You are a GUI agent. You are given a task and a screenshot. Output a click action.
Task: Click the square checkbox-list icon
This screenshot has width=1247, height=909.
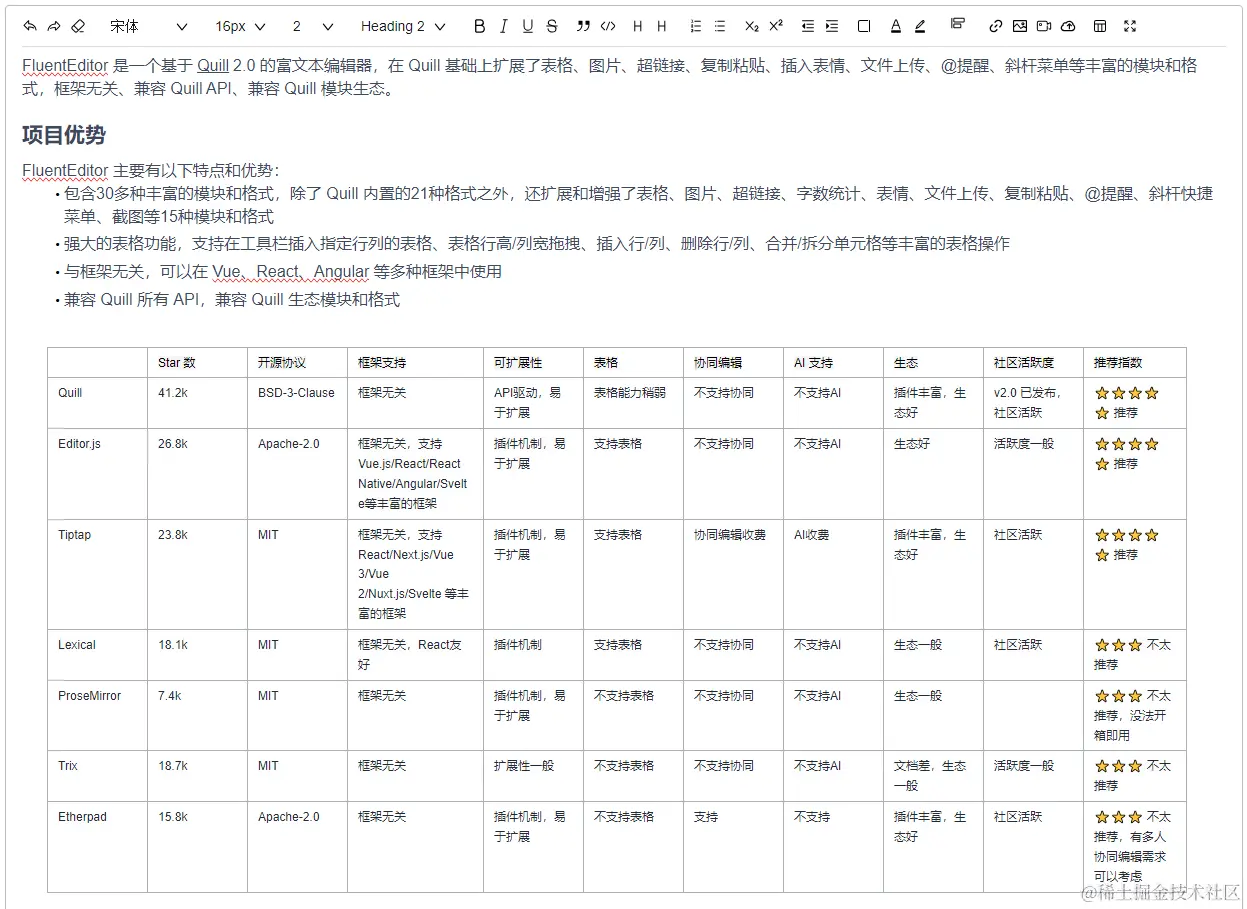pyautogui.click(x=864, y=26)
